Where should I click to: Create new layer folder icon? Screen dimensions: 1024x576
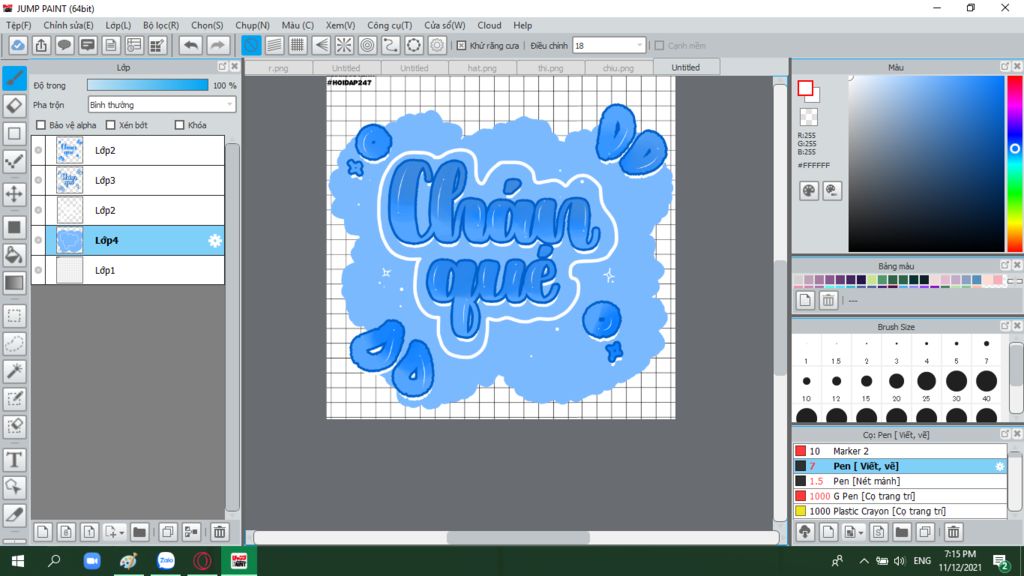coord(139,532)
